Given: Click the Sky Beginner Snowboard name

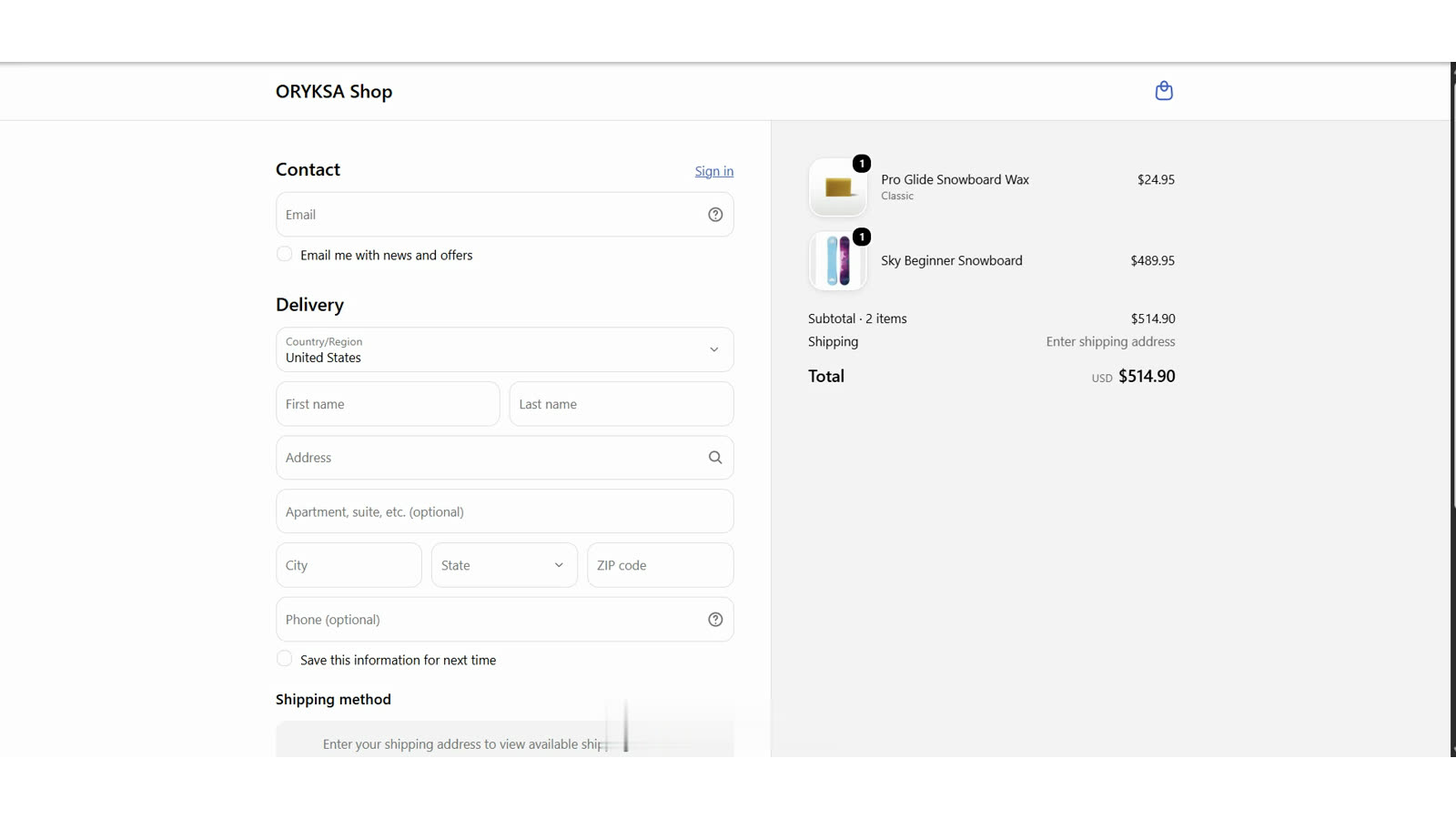Looking at the screenshot, I should pyautogui.click(x=951, y=260).
